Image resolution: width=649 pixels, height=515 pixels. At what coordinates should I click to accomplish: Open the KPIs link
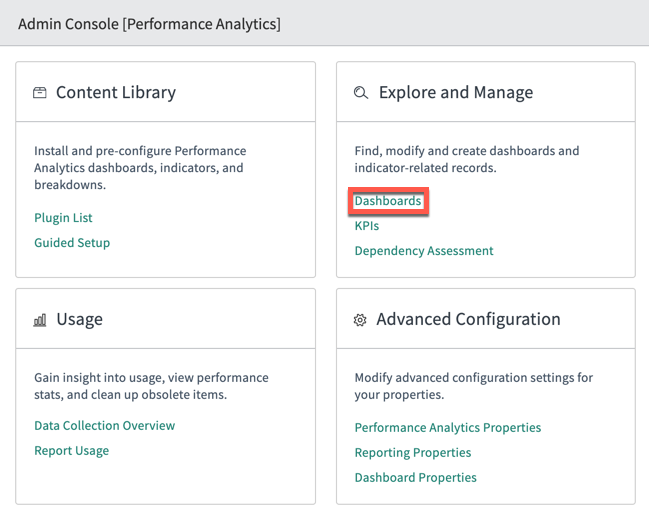coord(367,226)
